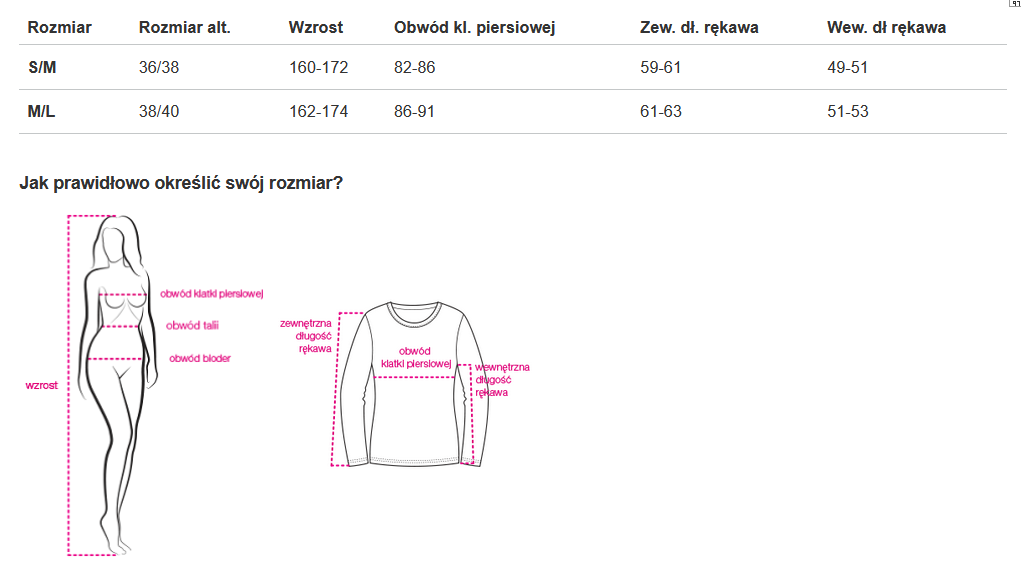Click the 'wewnętrzna długość rękawa' shirt label
The width and height of the screenshot is (1021, 576).
pos(502,380)
